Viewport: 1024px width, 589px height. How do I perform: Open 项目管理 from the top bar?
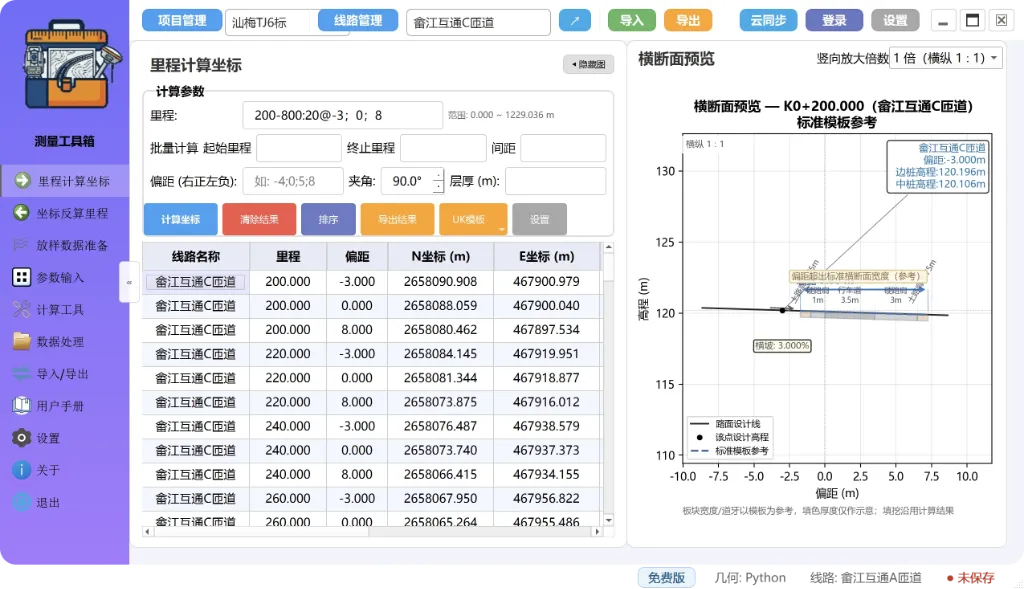[x=182, y=20]
